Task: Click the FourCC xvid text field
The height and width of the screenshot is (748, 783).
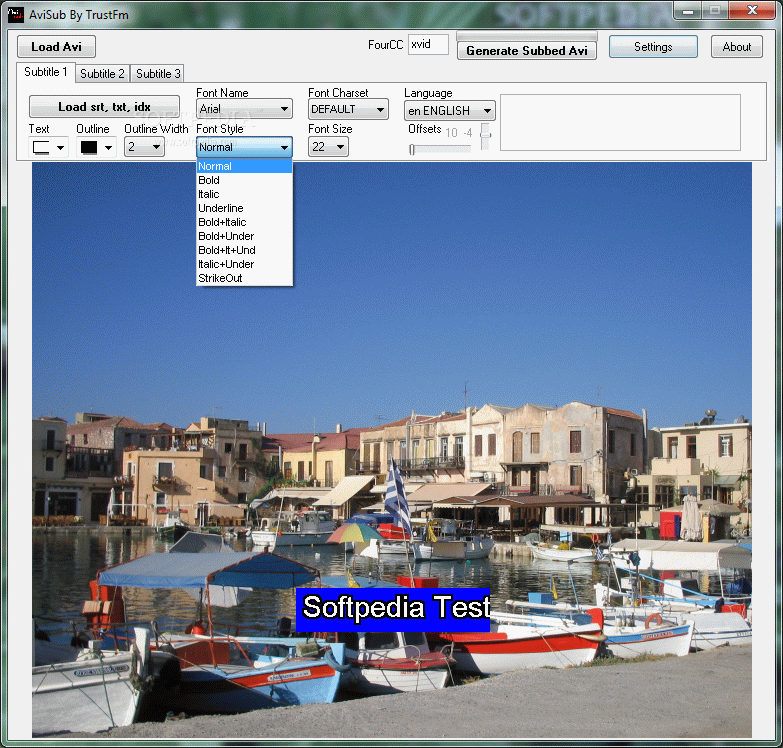Action: pyautogui.click(x=428, y=44)
